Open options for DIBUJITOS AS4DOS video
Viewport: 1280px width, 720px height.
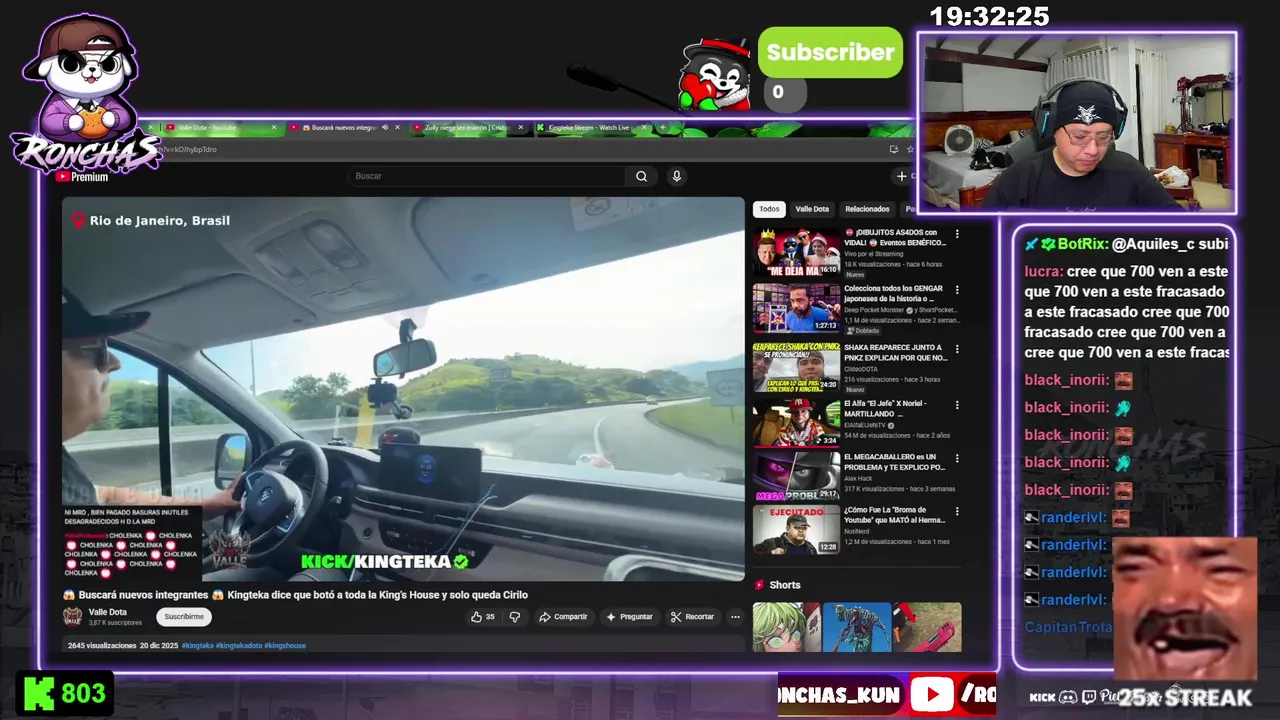[x=957, y=234]
